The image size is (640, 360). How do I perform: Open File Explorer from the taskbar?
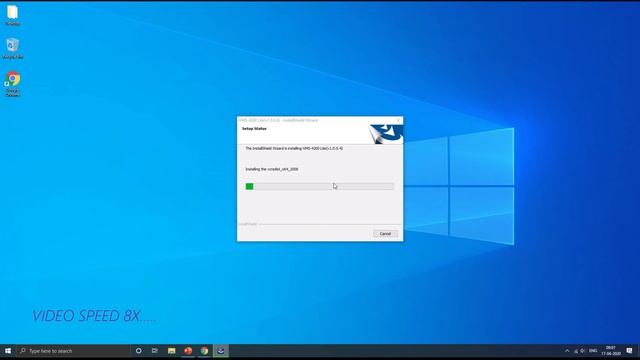[x=171, y=351]
